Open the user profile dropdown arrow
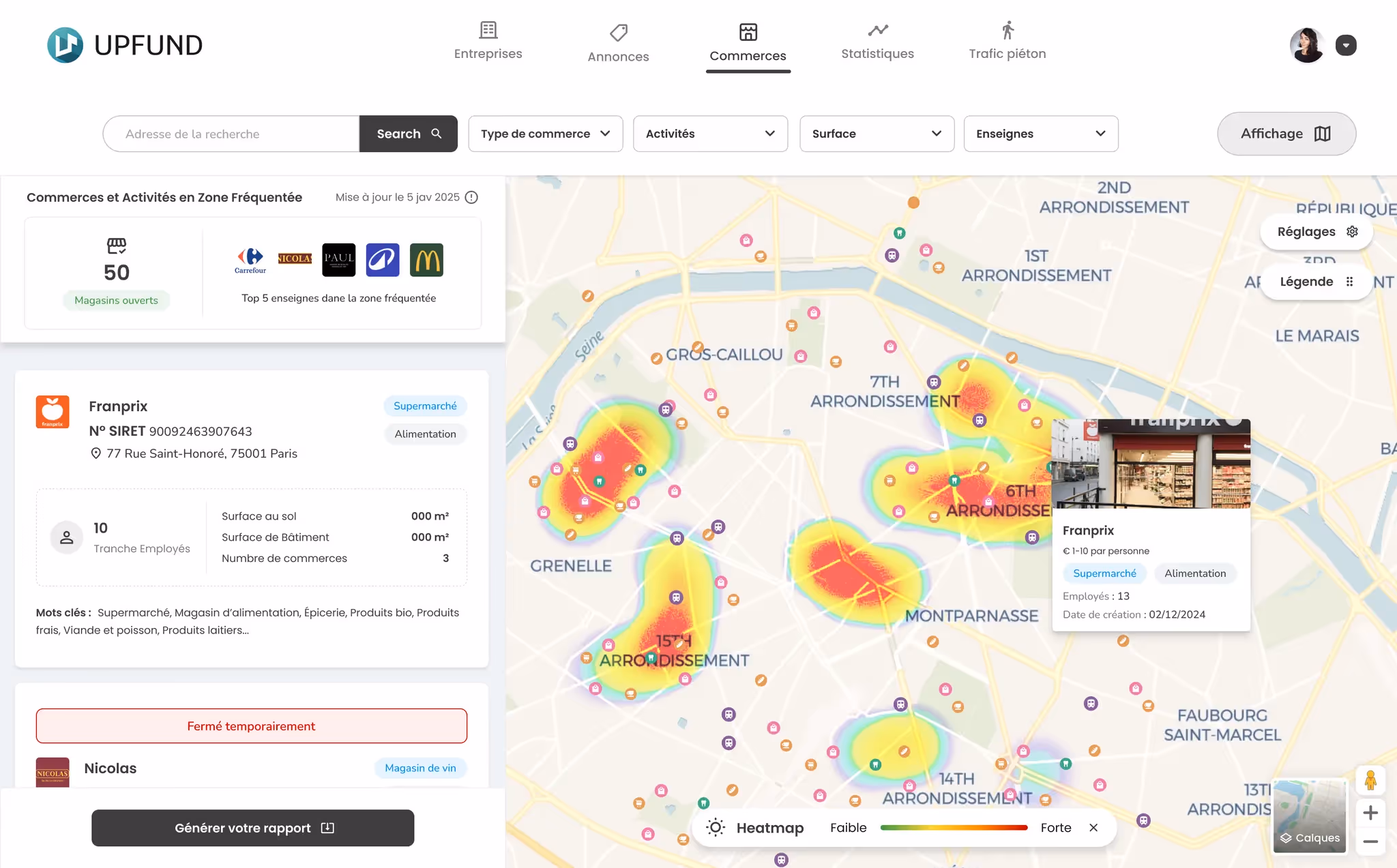The width and height of the screenshot is (1397, 868). [x=1345, y=46]
